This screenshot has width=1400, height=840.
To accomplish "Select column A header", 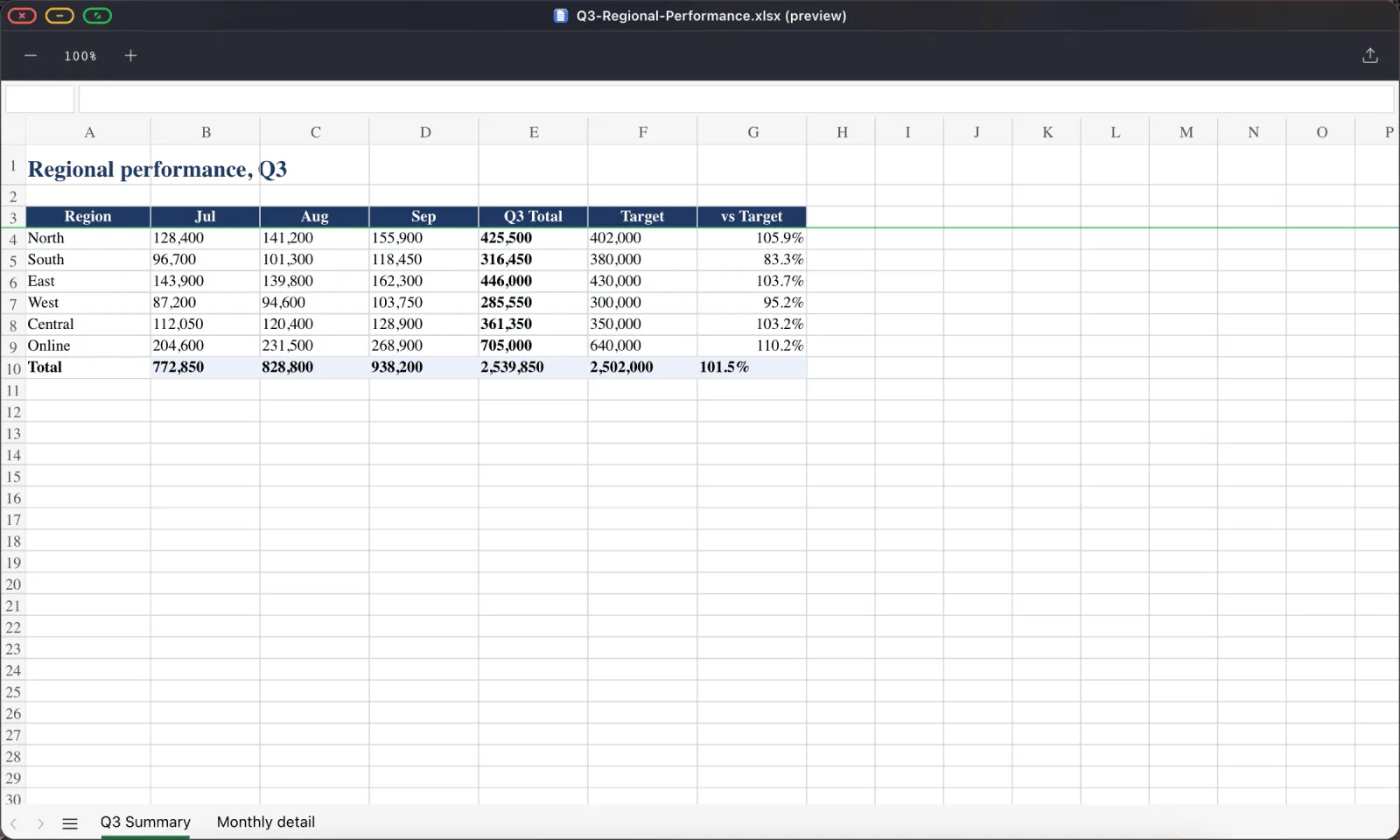I will (x=89, y=132).
